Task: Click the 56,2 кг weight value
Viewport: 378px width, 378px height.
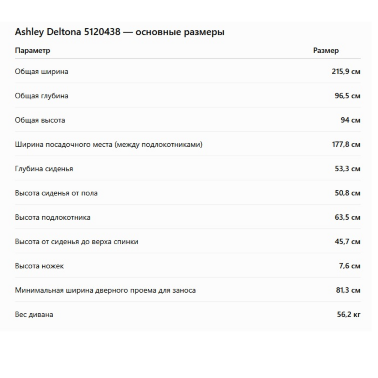Action: (x=349, y=315)
